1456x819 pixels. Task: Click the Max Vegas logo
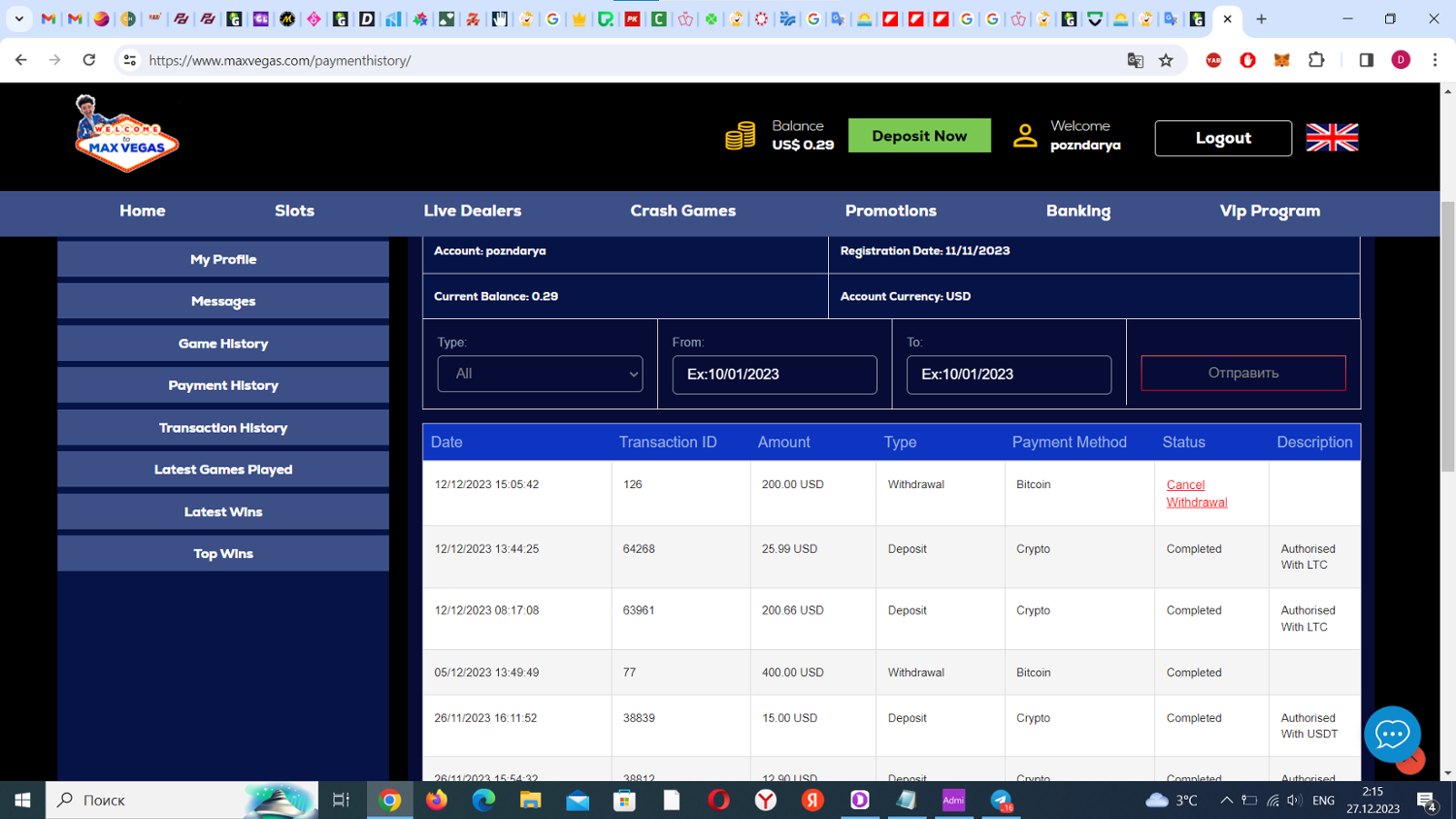tap(126, 136)
